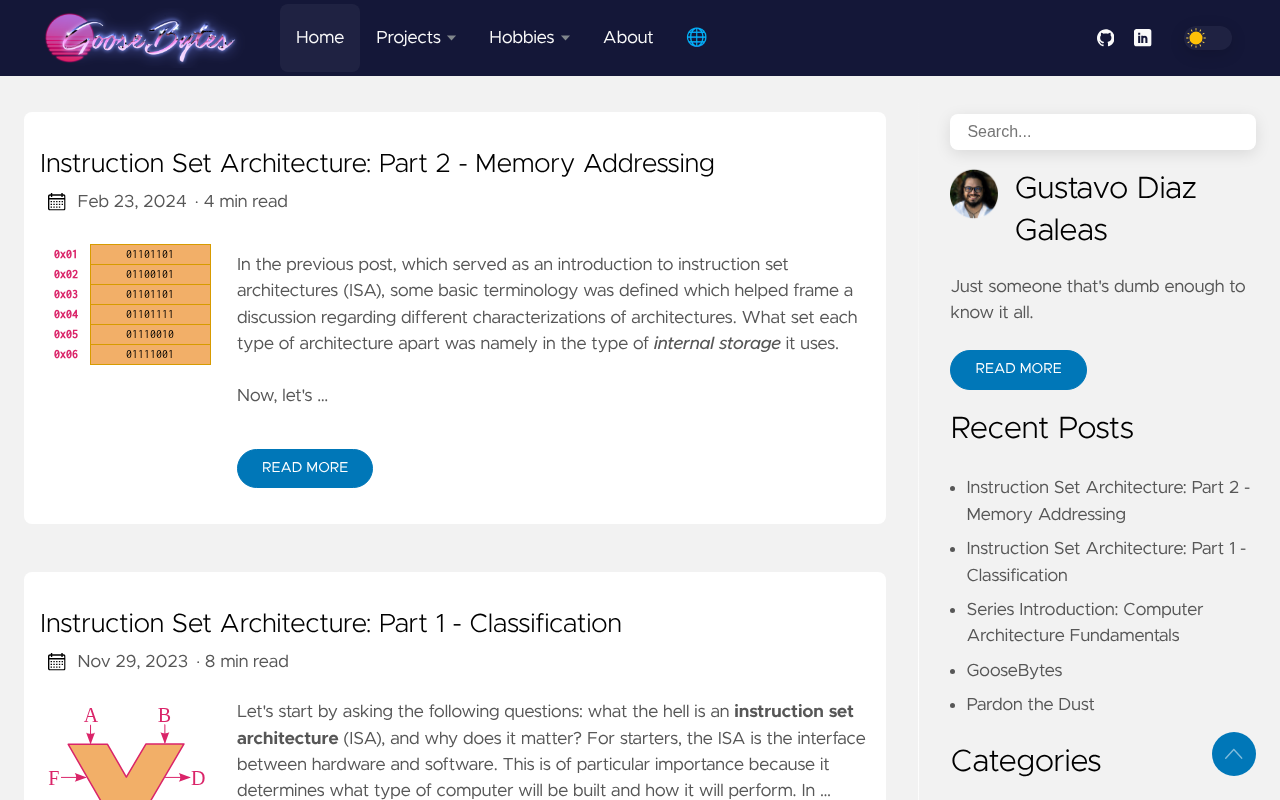Select the Home nav item
1280x800 pixels.
[320, 38]
